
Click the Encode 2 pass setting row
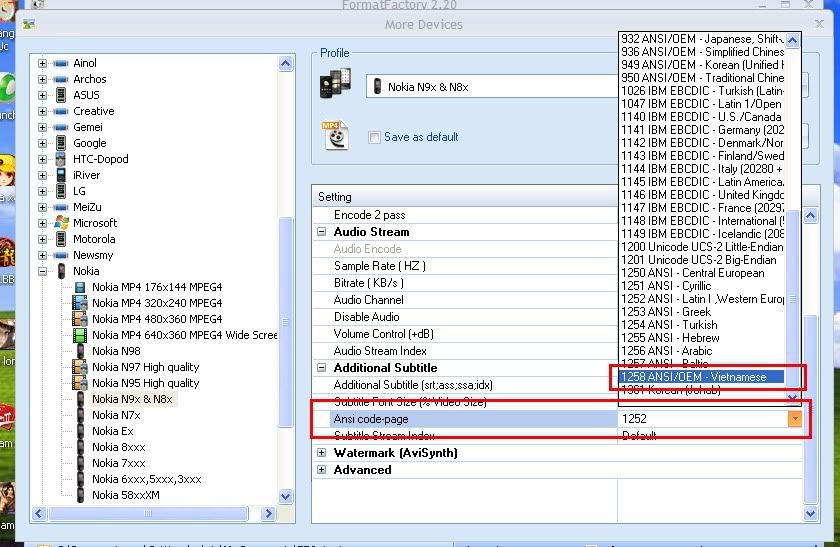(x=464, y=215)
